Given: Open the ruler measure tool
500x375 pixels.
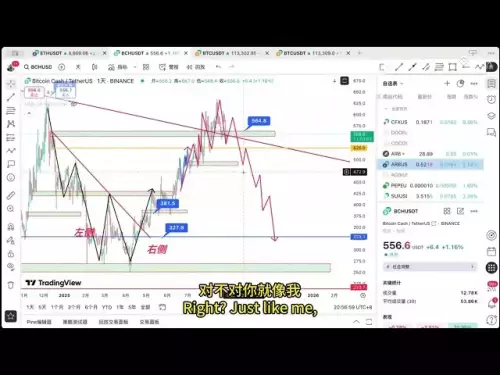Looking at the screenshot, I should pyautogui.click(x=11, y=195).
